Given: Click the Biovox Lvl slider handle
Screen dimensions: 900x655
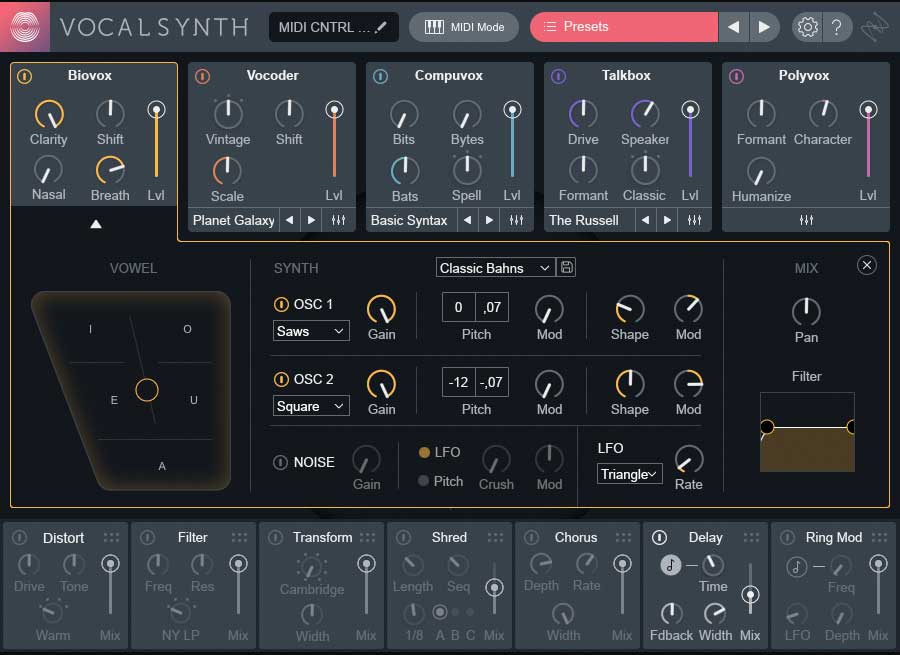Looking at the screenshot, I should 155,109.
